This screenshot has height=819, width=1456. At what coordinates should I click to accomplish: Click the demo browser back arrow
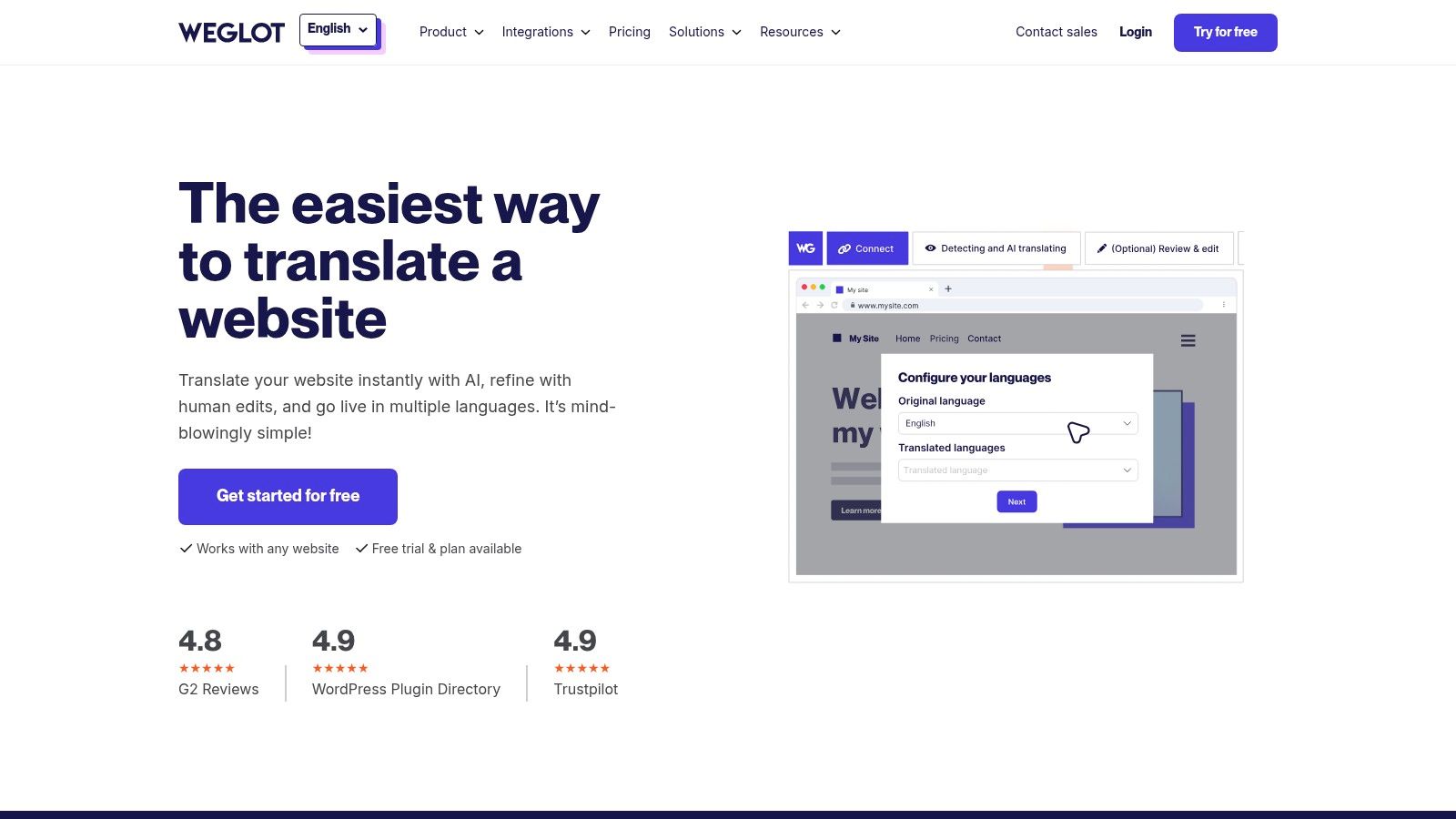[x=804, y=306]
